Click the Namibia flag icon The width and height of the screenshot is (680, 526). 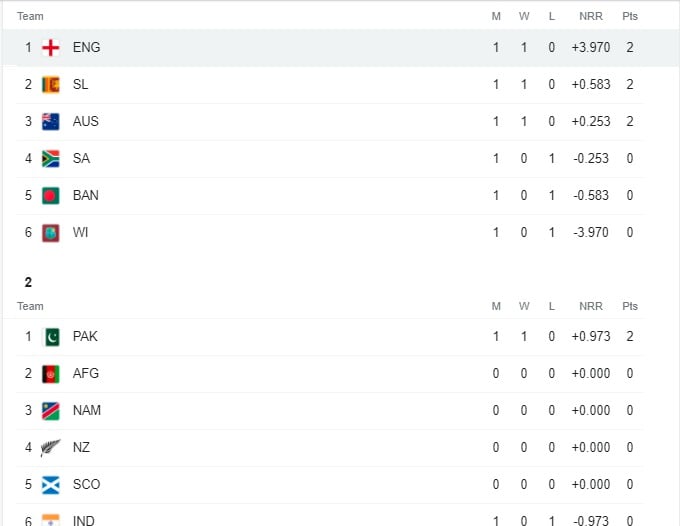51,411
